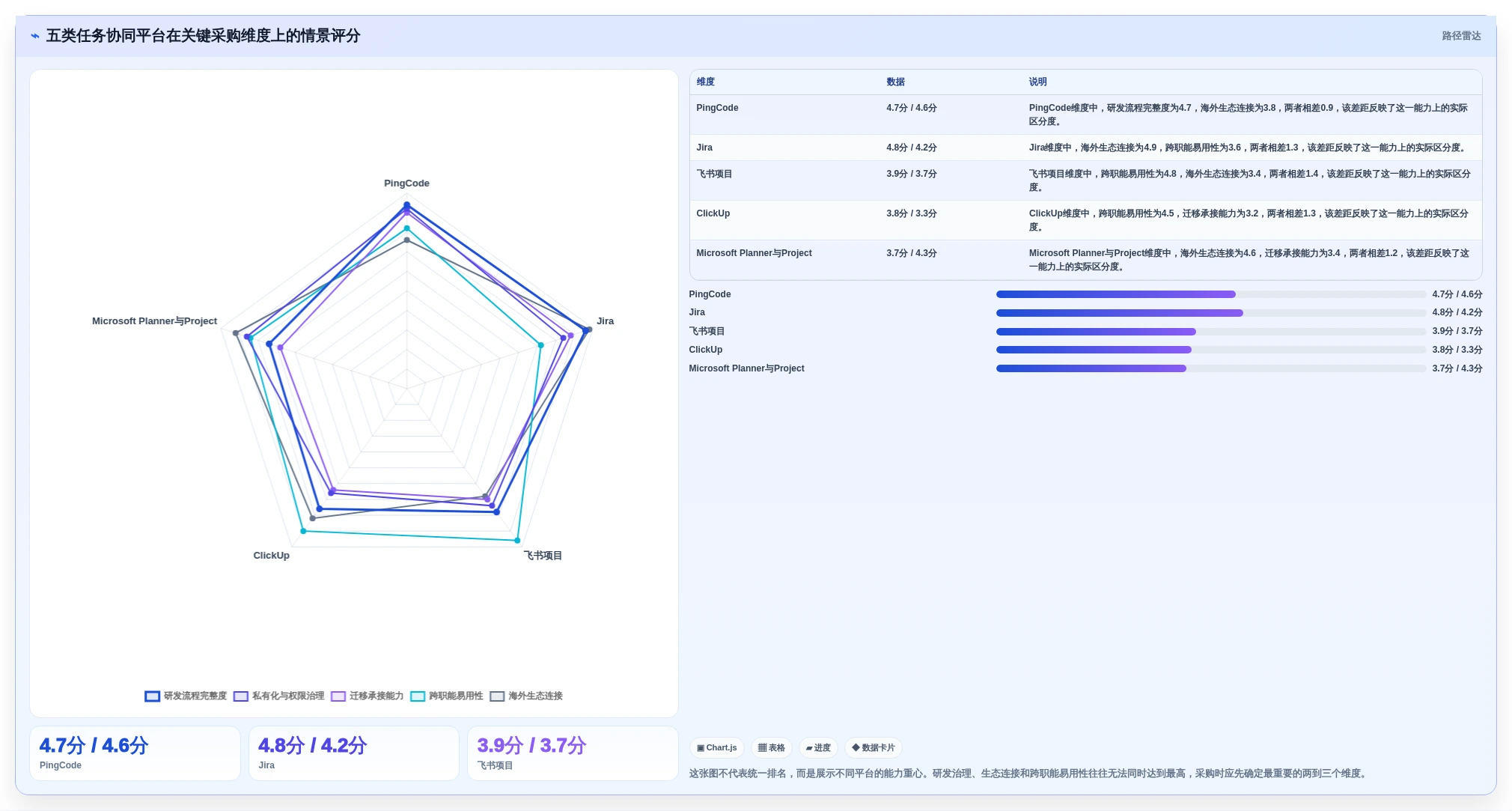The image size is (1512, 811).
Task: Select the 进度 tag
Action: point(818,748)
